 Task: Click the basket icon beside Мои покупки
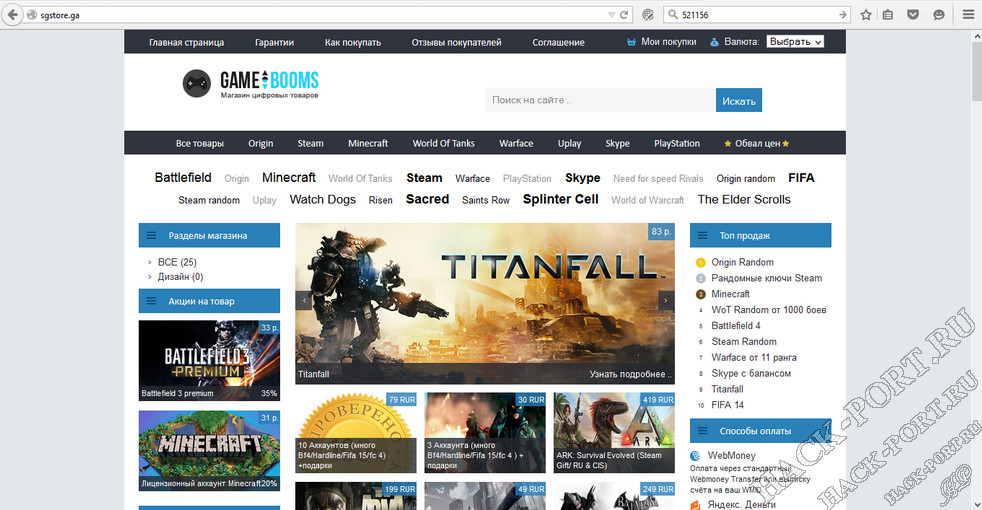pyautogui.click(x=631, y=42)
